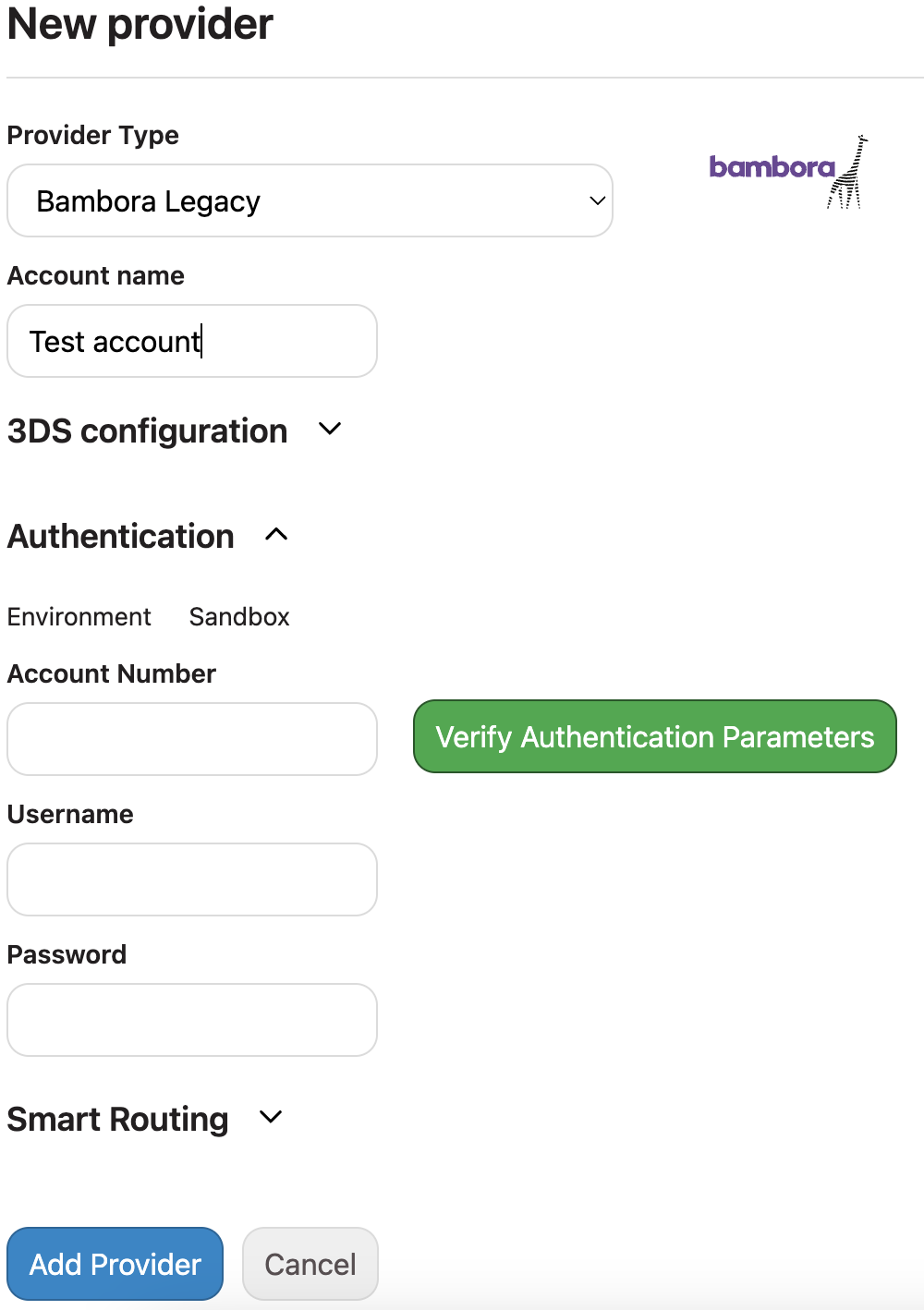Click the Cancel button
This screenshot has width=924, height=1310.
[x=310, y=1264]
